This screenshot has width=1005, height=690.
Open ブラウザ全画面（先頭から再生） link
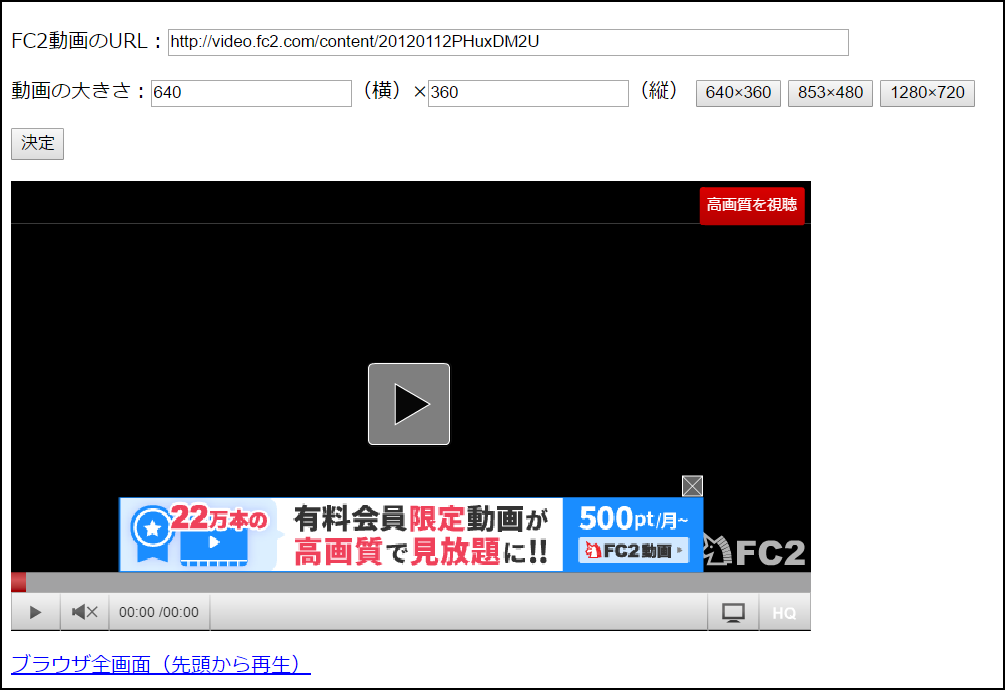(x=161, y=665)
